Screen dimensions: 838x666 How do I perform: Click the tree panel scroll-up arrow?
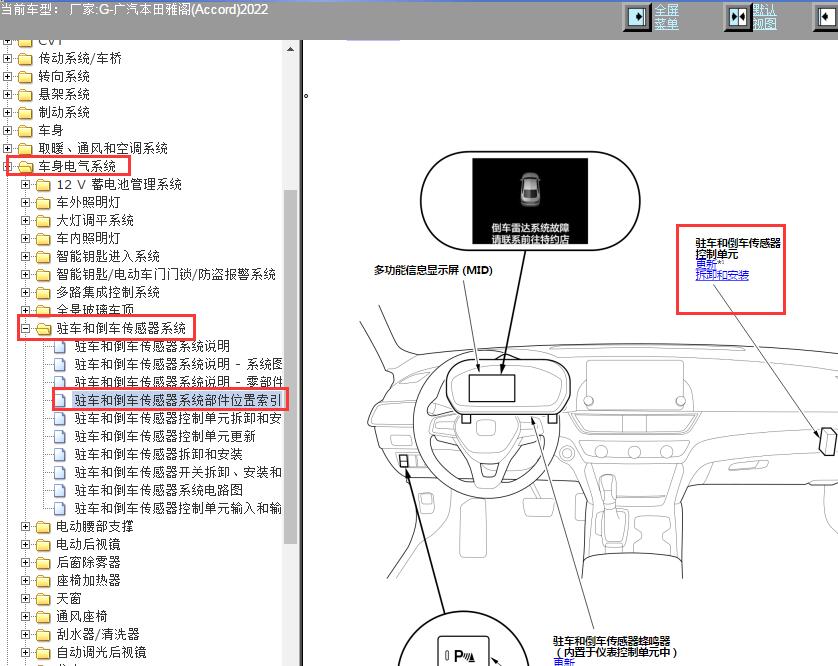290,49
